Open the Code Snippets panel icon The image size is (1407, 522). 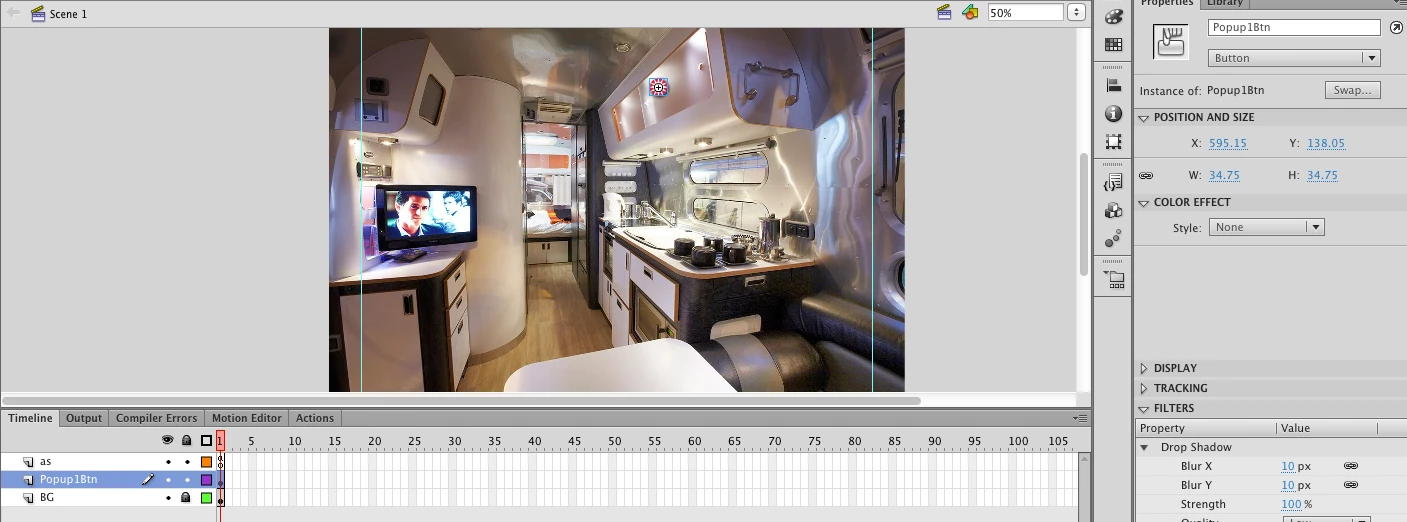(1113, 183)
